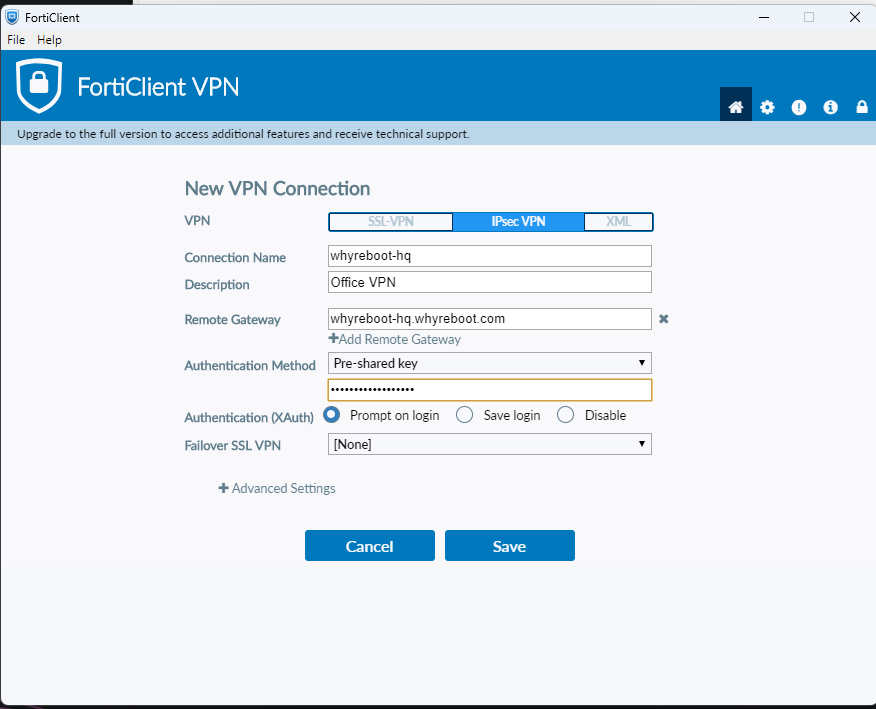Show the About info icon
This screenshot has width=876, height=709.
pos(831,107)
